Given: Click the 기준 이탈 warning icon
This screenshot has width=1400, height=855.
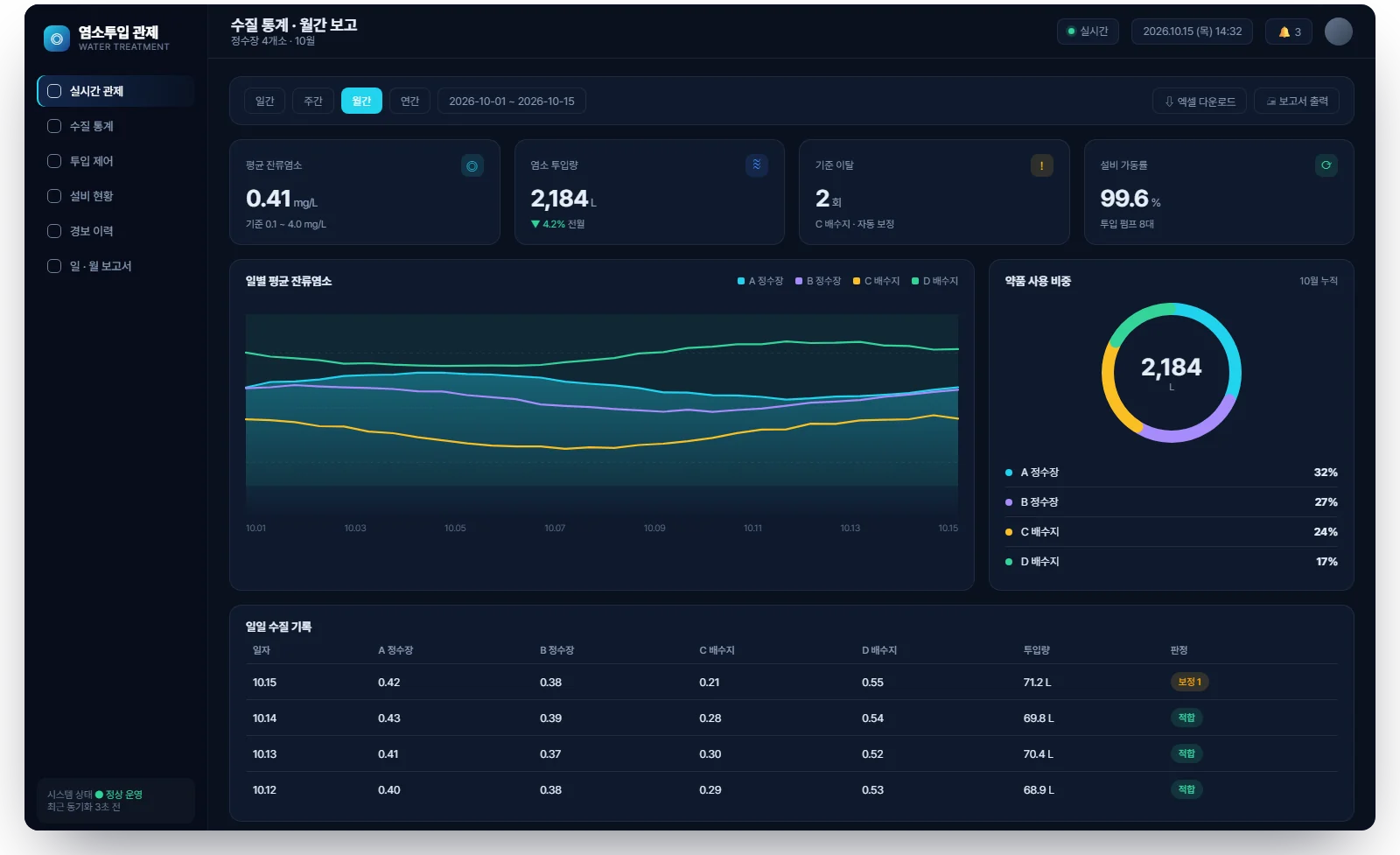Looking at the screenshot, I should [x=1041, y=165].
